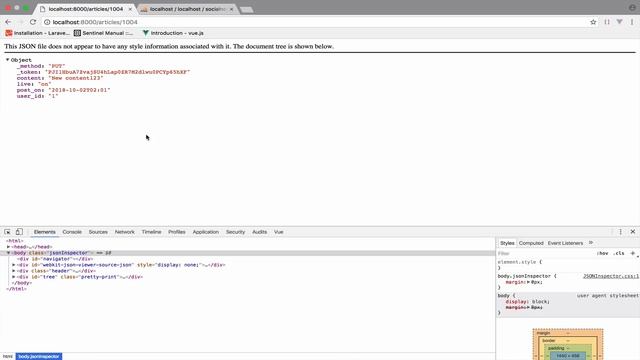Click the user_id value '1'
The width and height of the screenshot is (640, 360).
[53, 96]
